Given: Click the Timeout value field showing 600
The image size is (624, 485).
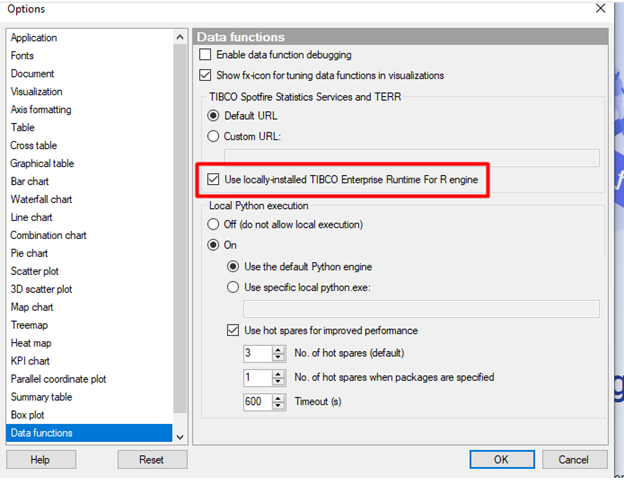Looking at the screenshot, I should (258, 402).
